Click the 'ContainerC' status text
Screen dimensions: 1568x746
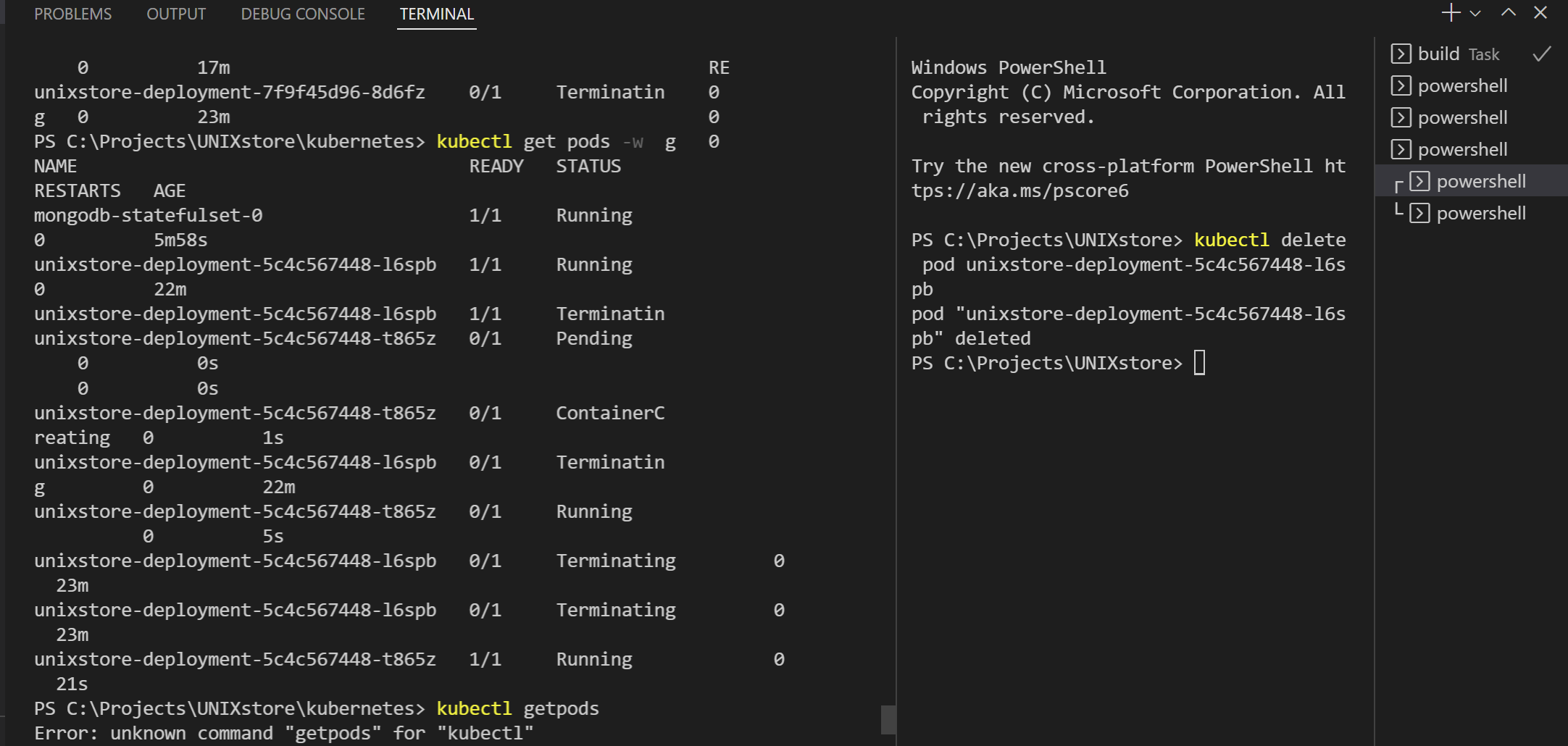[610, 414]
